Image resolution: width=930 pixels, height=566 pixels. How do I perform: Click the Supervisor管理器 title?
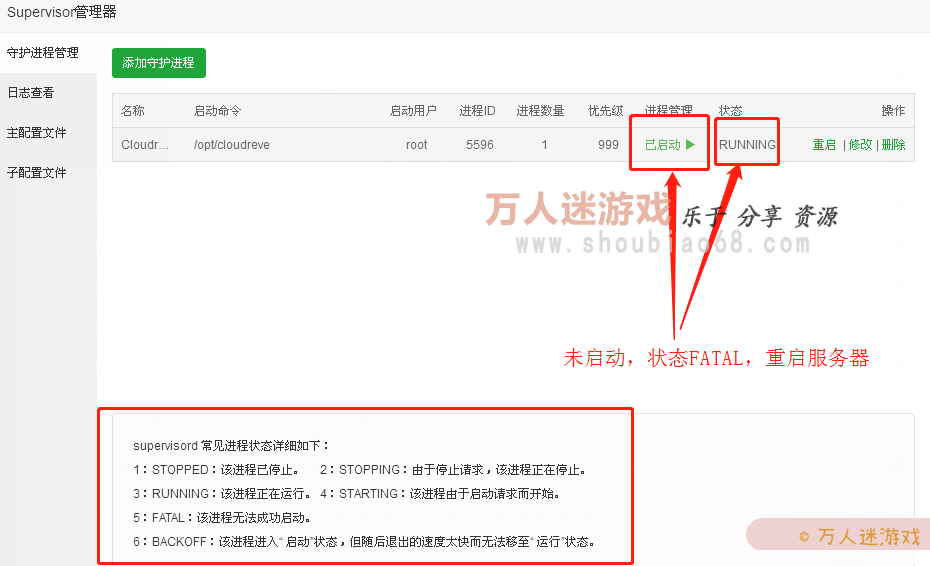(x=62, y=12)
